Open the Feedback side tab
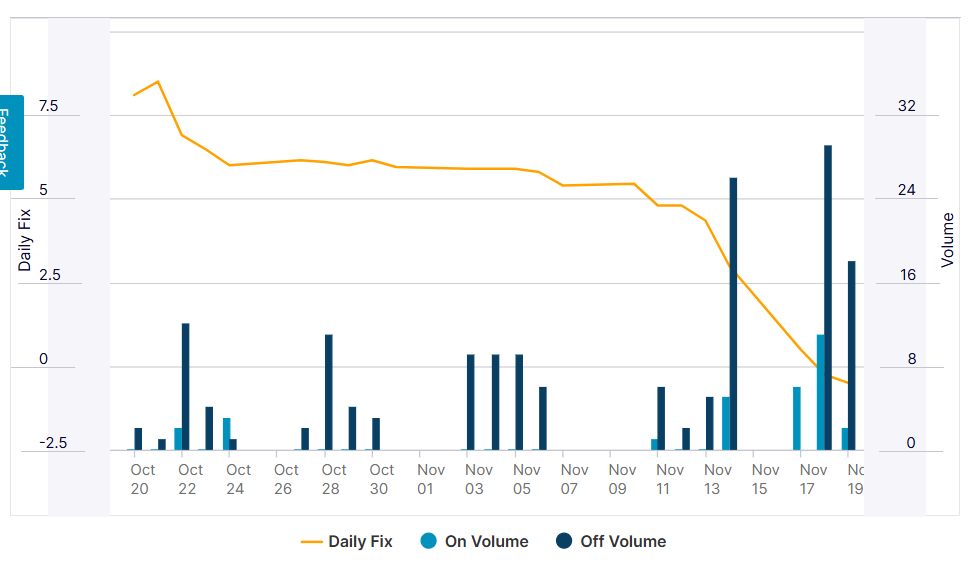This screenshot has height=562, width=970. (11, 141)
